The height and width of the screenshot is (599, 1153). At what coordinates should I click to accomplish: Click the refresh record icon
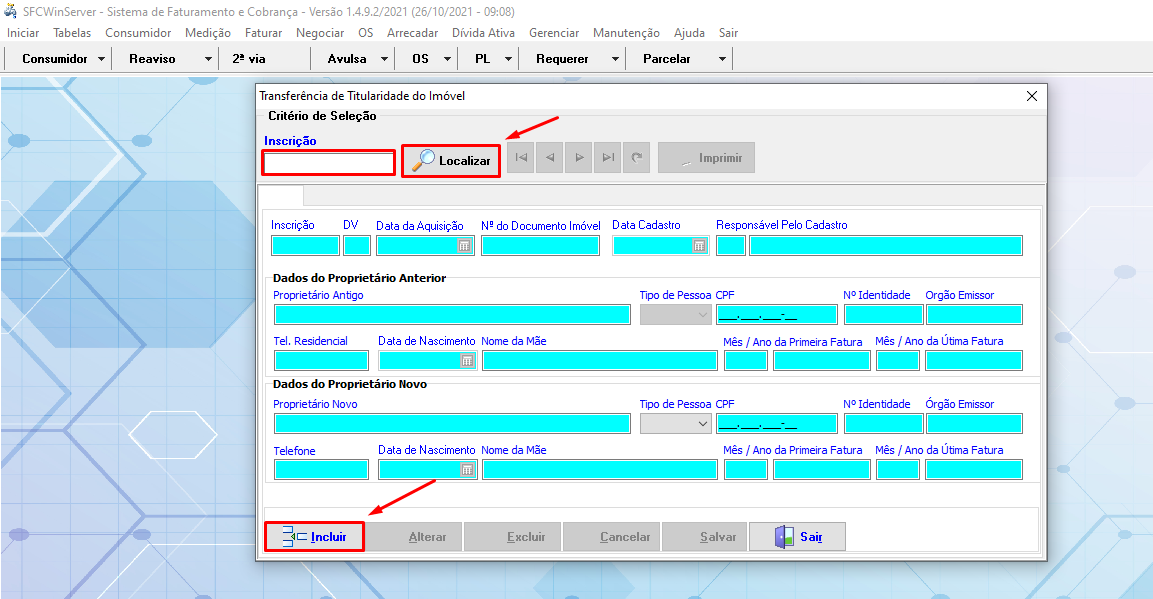pos(636,158)
